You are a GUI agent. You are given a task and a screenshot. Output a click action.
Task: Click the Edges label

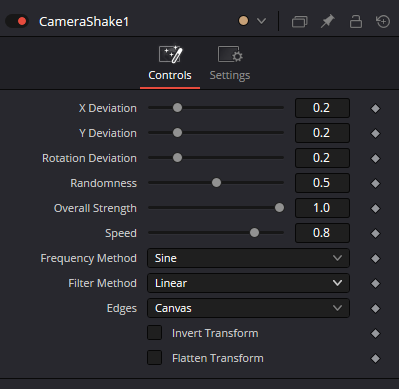(x=122, y=308)
